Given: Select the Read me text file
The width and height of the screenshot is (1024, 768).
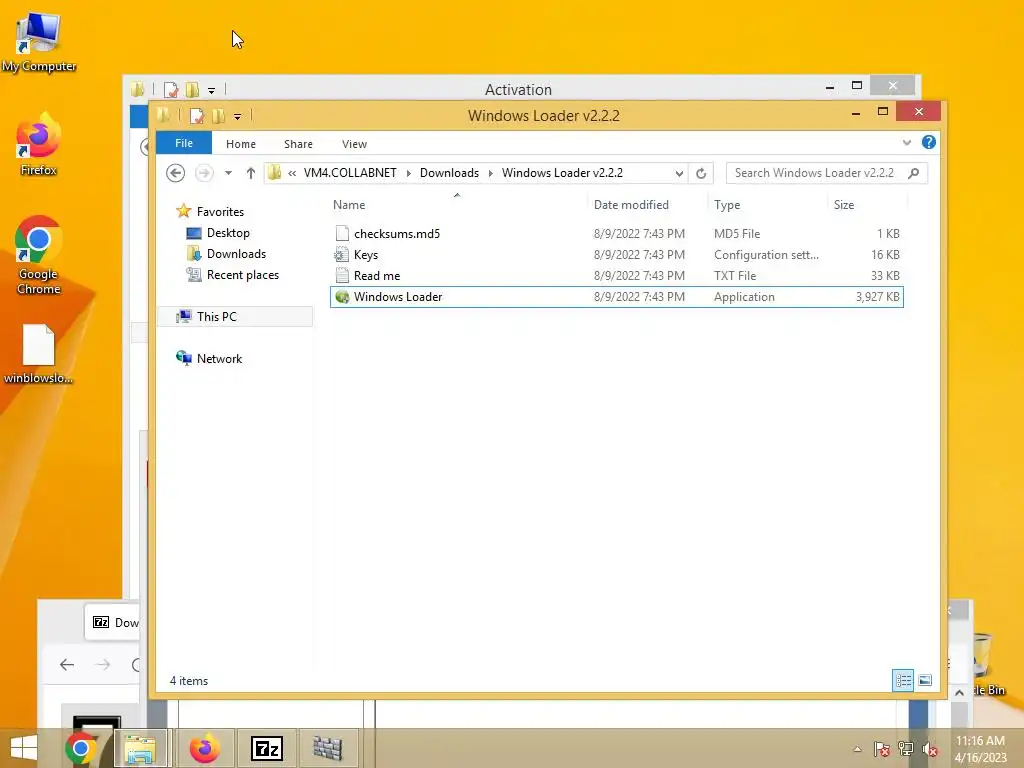Looking at the screenshot, I should pyautogui.click(x=616, y=276).
